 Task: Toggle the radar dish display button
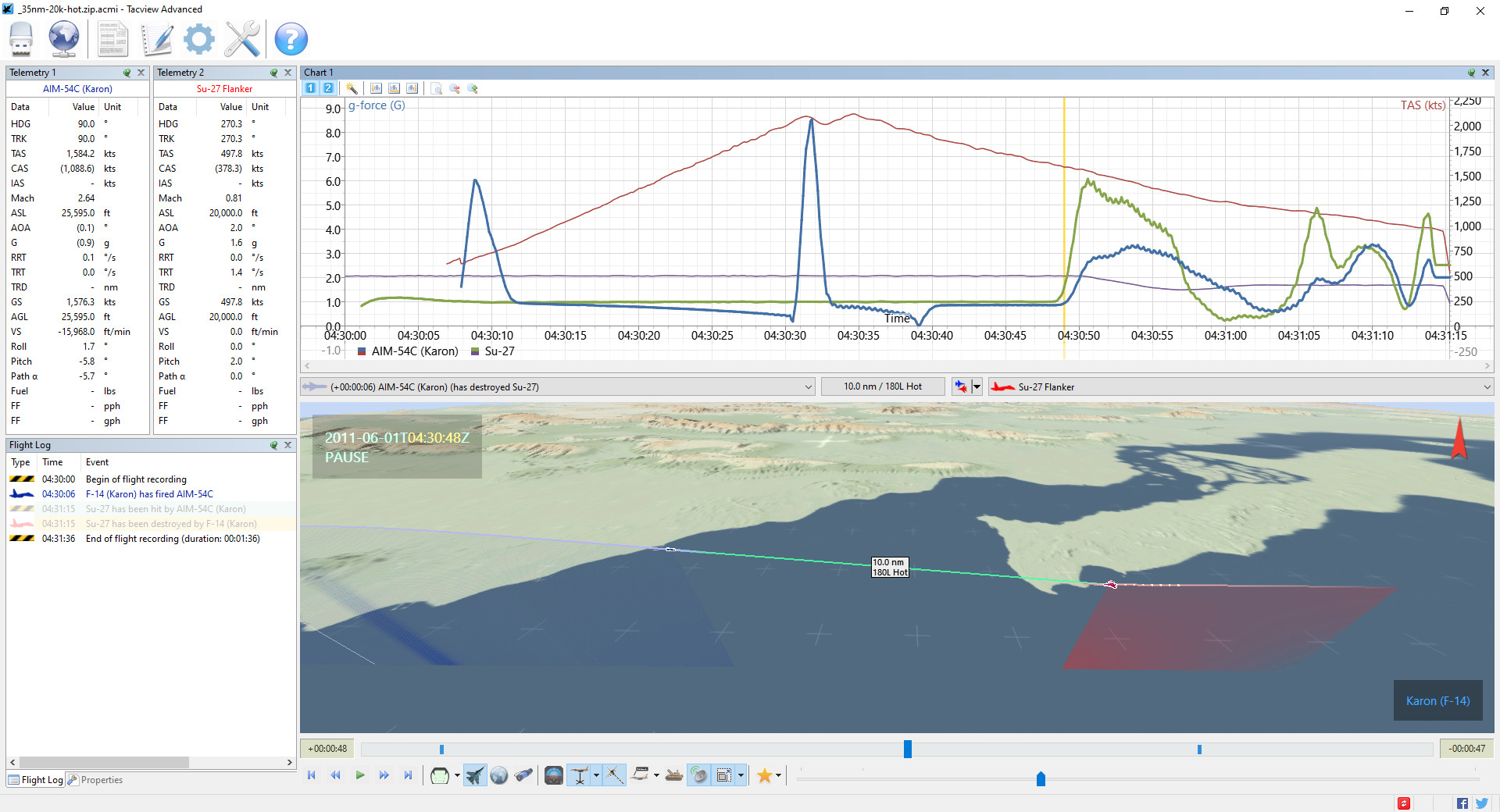(x=699, y=775)
